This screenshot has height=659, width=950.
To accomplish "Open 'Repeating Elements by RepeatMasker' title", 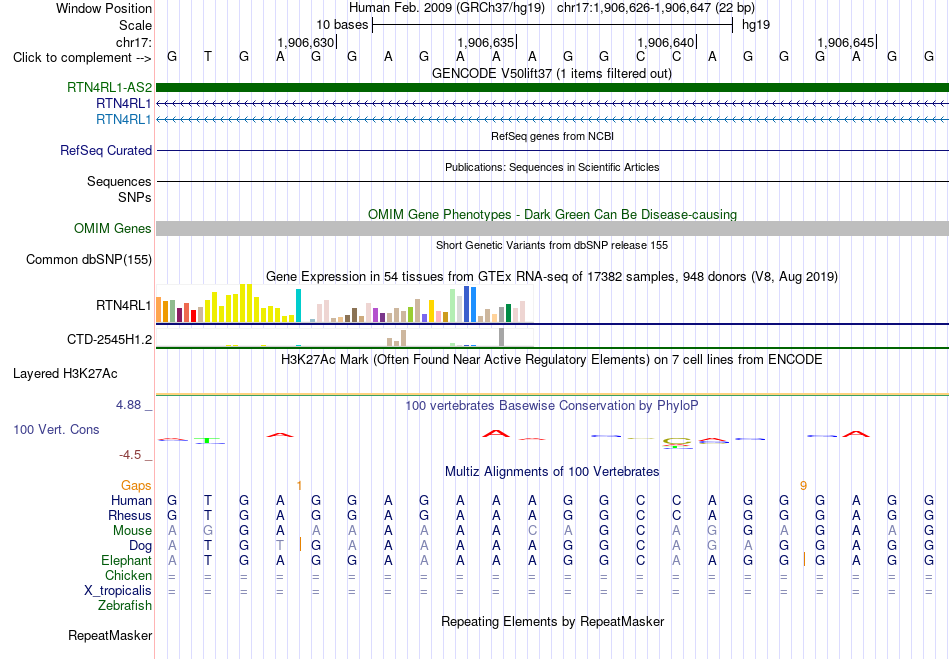I will (x=552, y=621).
